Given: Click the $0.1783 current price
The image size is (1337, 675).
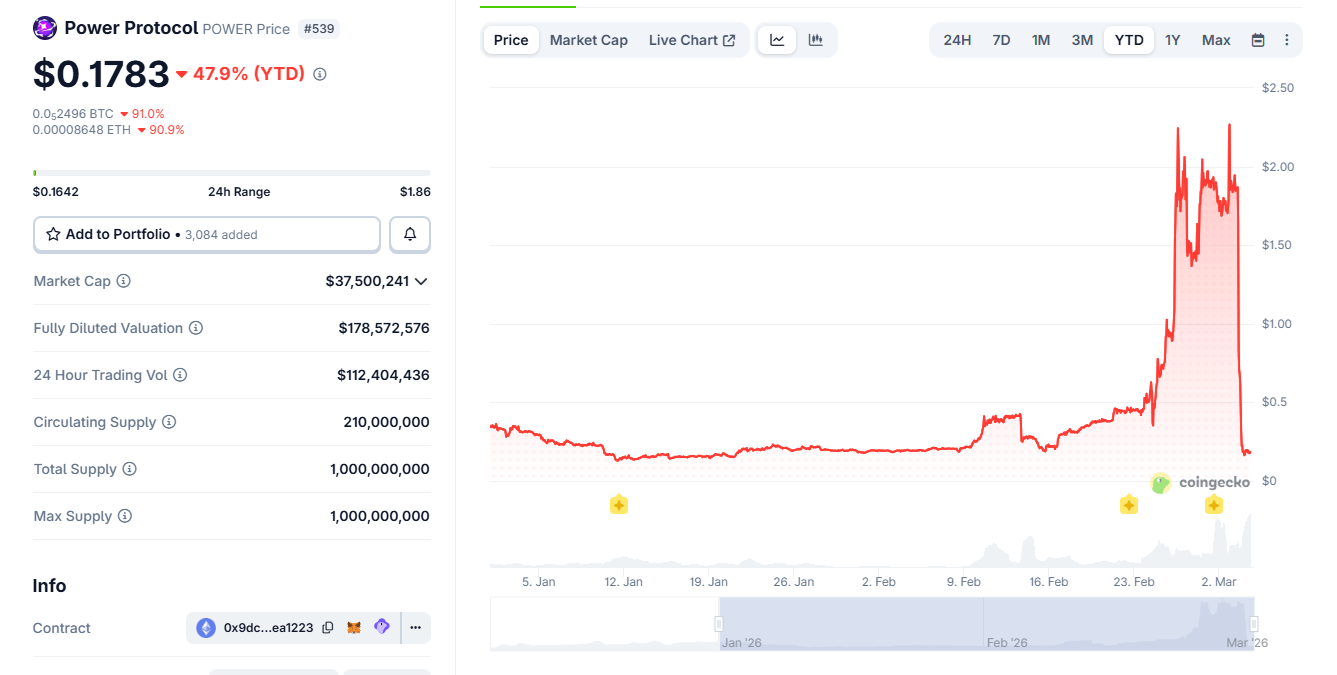Looking at the screenshot, I should pos(101,74).
